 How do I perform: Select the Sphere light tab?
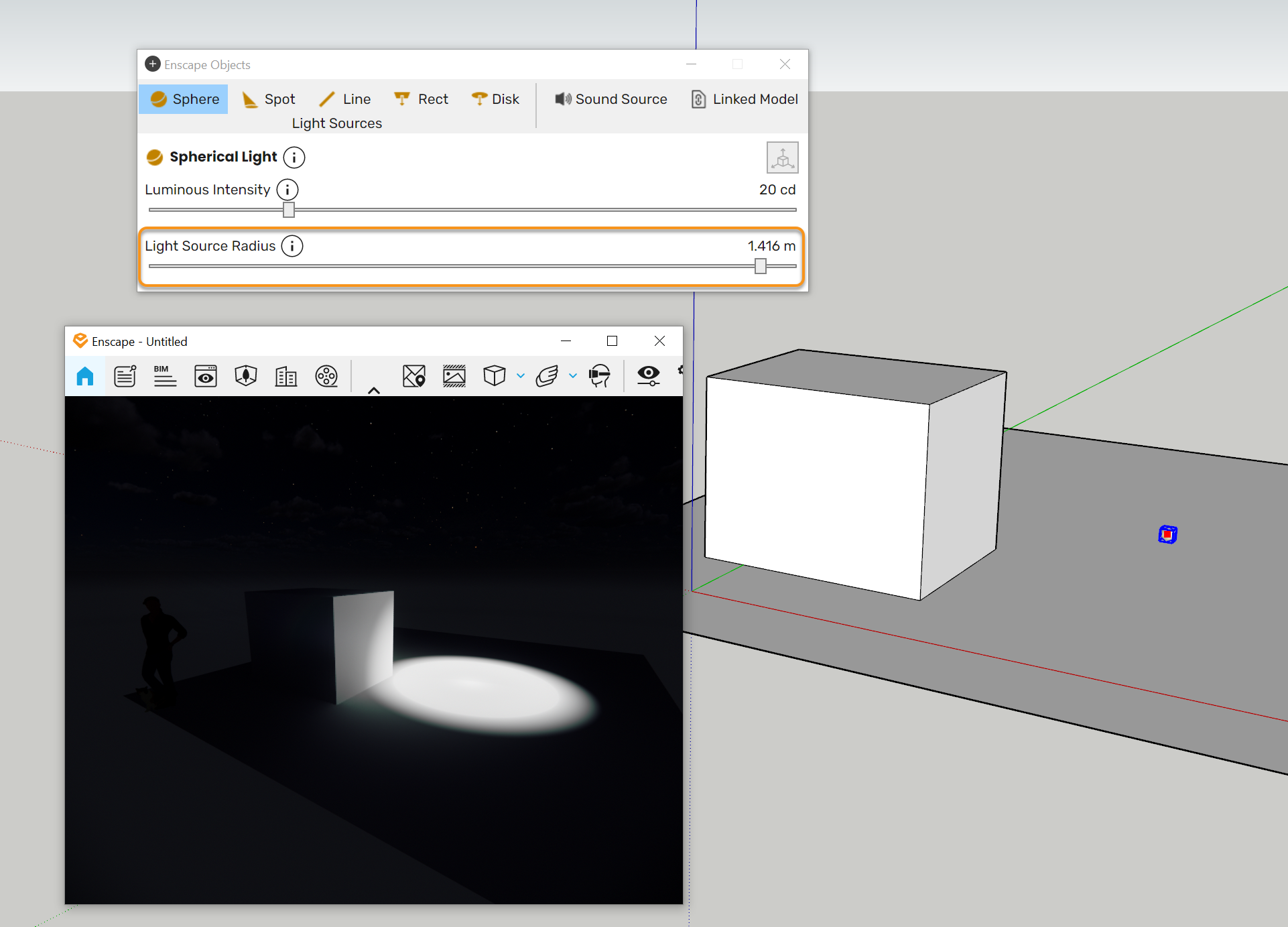184,99
